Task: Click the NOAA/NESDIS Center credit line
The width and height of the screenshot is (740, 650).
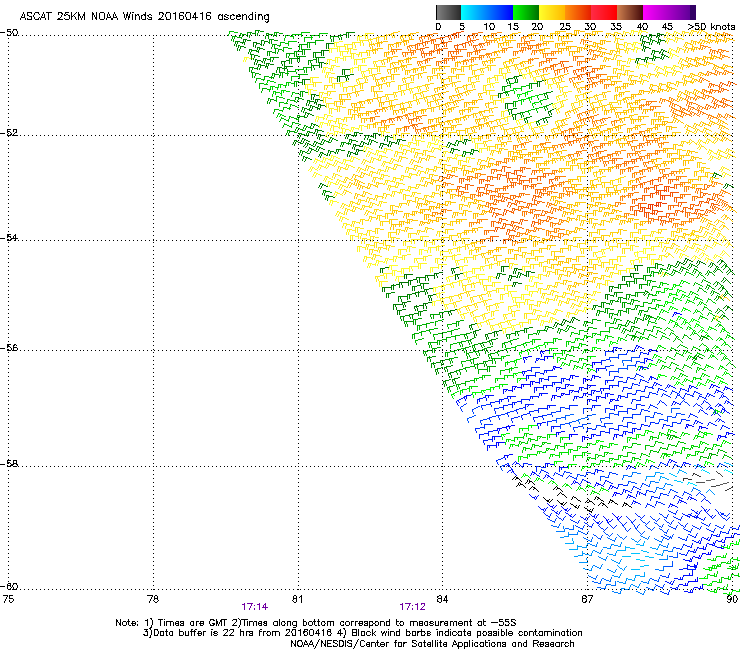Action: click(432, 644)
